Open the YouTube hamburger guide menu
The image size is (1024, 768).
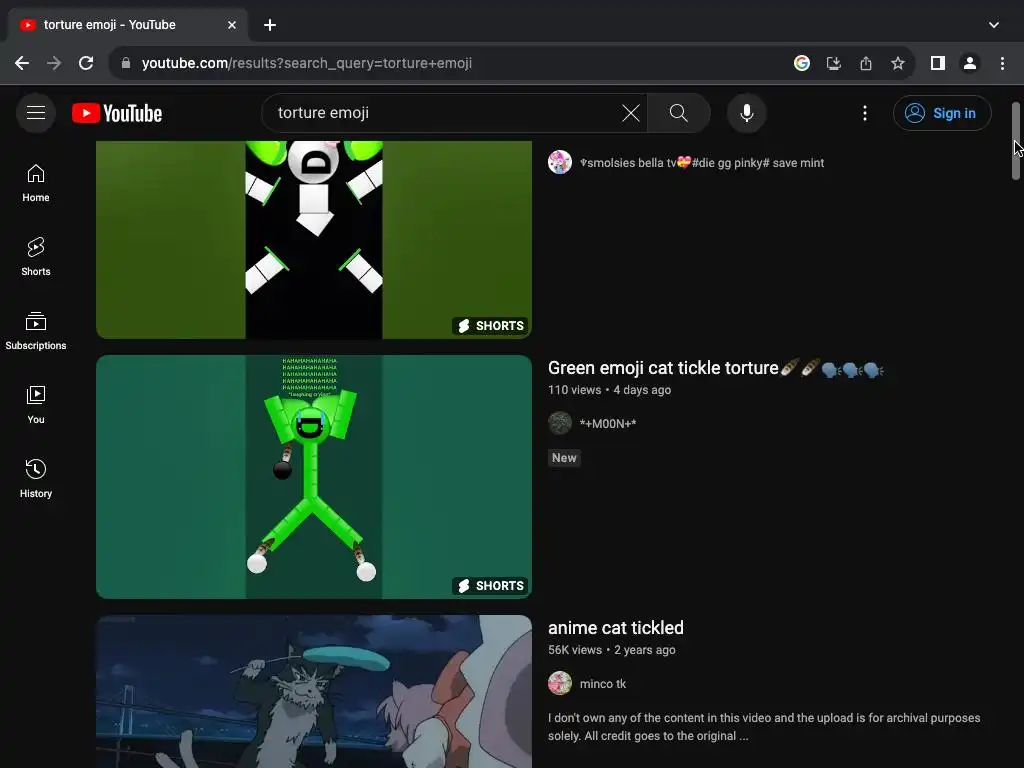pyautogui.click(x=36, y=113)
